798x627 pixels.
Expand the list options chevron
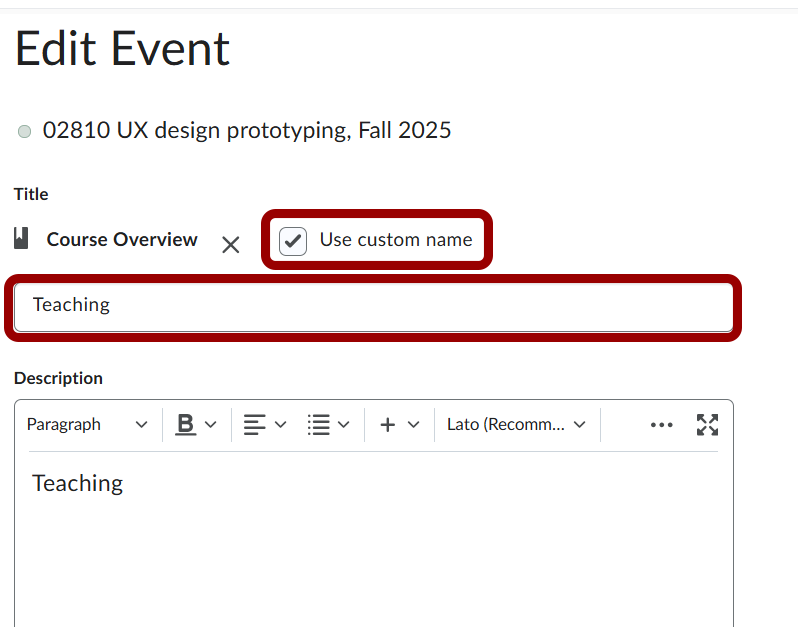344,425
